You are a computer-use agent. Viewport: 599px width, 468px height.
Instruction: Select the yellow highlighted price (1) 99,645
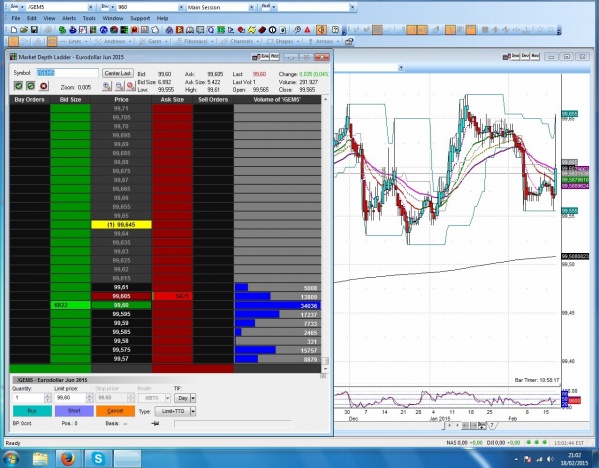pos(121,225)
